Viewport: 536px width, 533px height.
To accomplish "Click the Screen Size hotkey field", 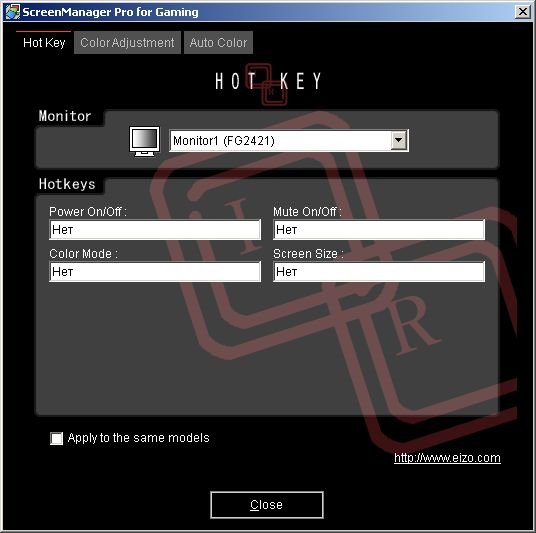I will [379, 271].
